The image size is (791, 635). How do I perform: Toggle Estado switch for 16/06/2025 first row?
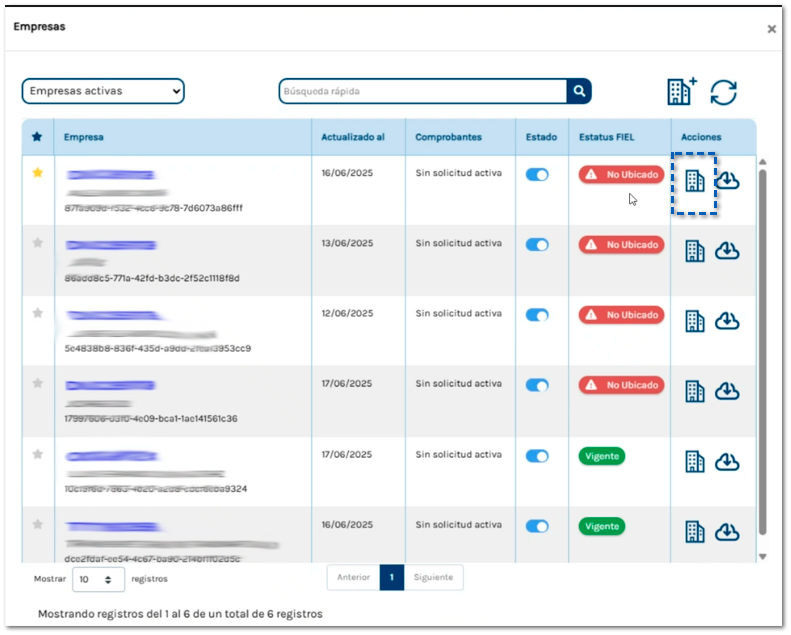tap(537, 174)
